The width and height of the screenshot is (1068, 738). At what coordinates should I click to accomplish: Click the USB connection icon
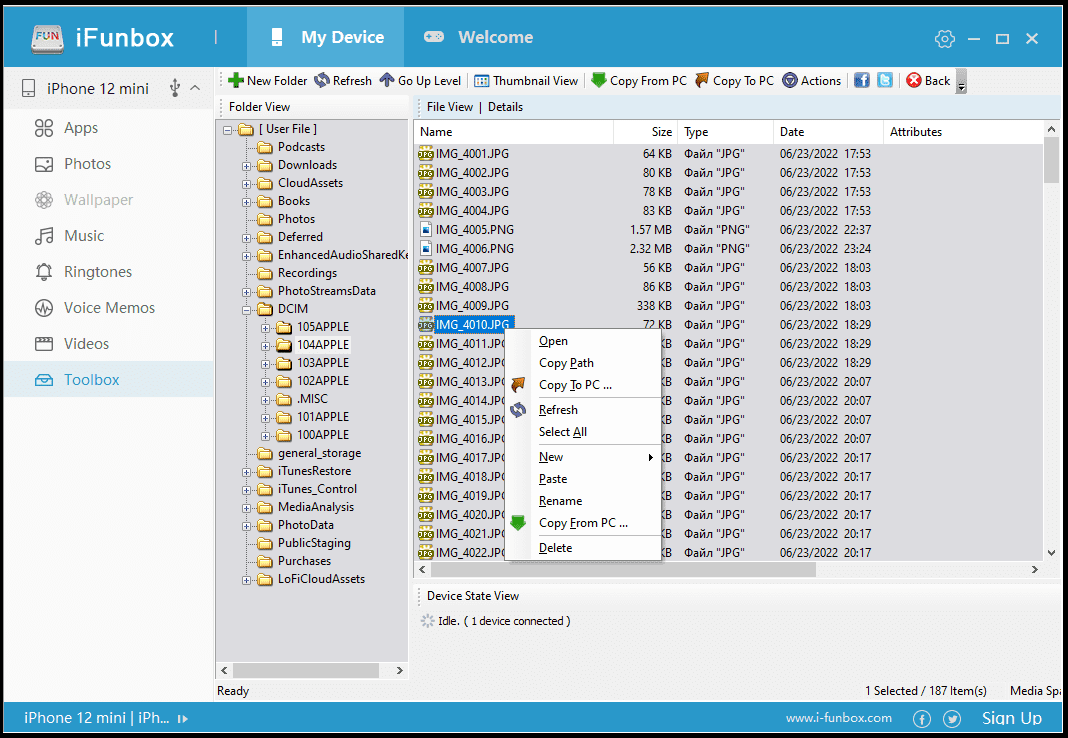click(175, 88)
